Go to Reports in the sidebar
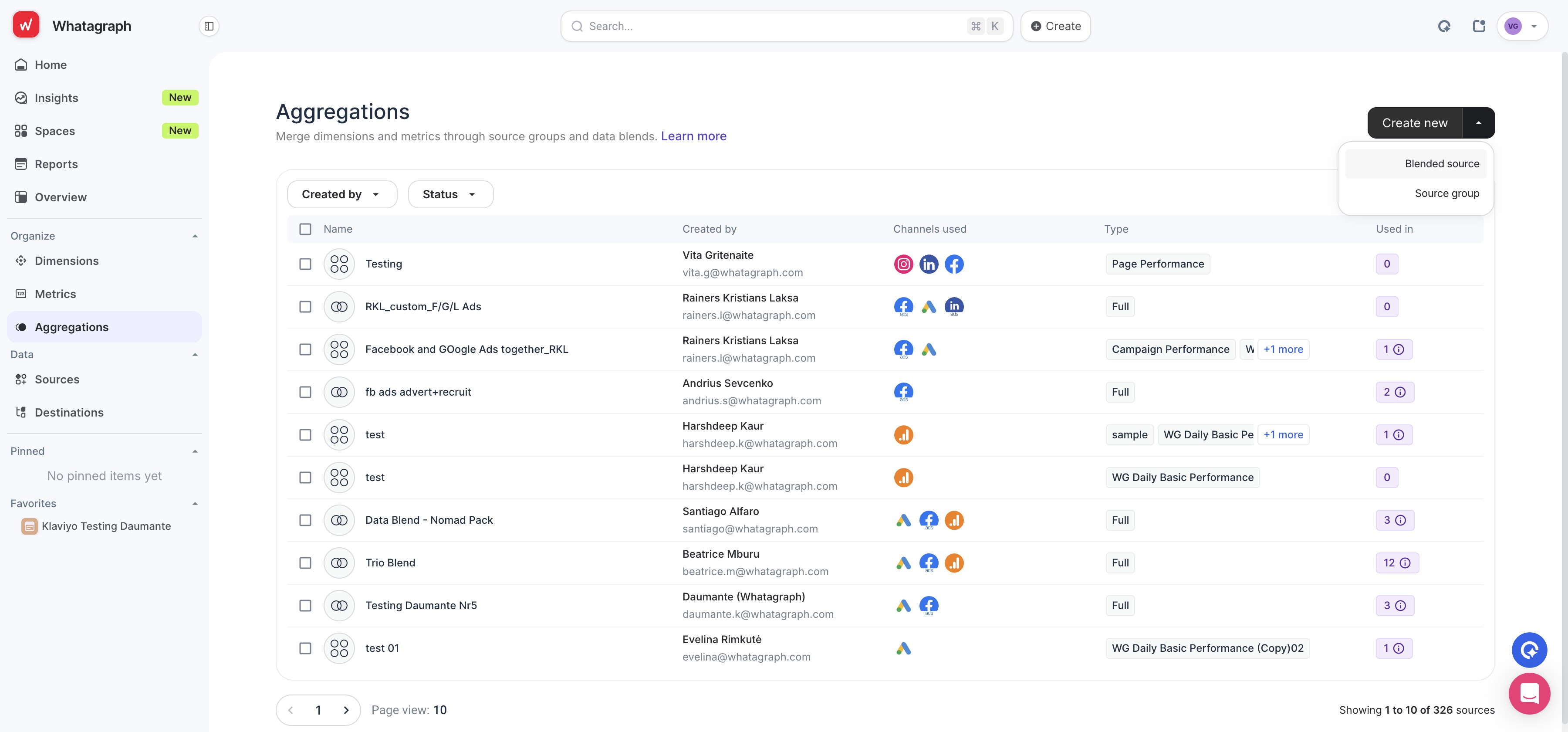This screenshot has height=732, width=1568. pos(104,164)
